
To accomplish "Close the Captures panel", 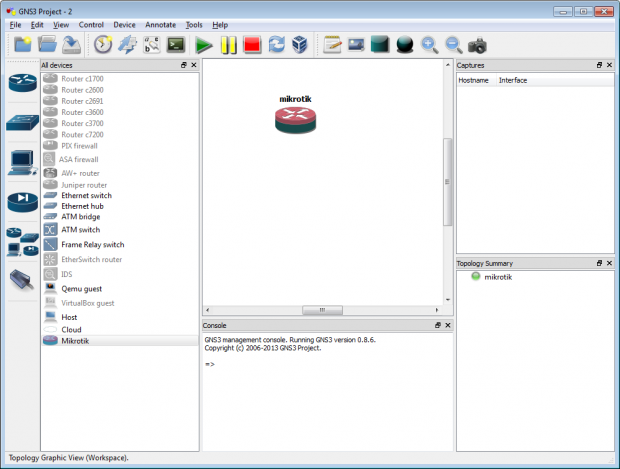I will coord(609,65).
